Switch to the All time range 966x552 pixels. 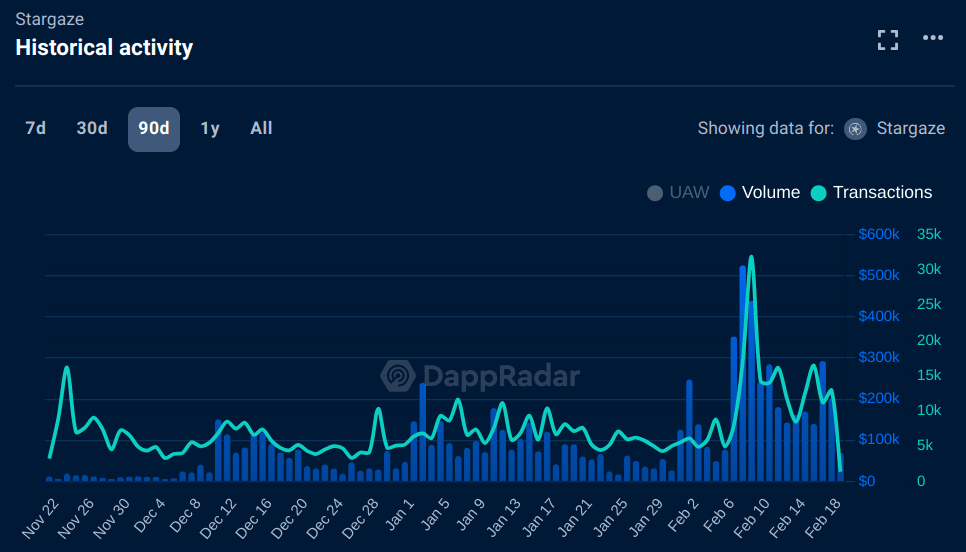pyautogui.click(x=261, y=129)
